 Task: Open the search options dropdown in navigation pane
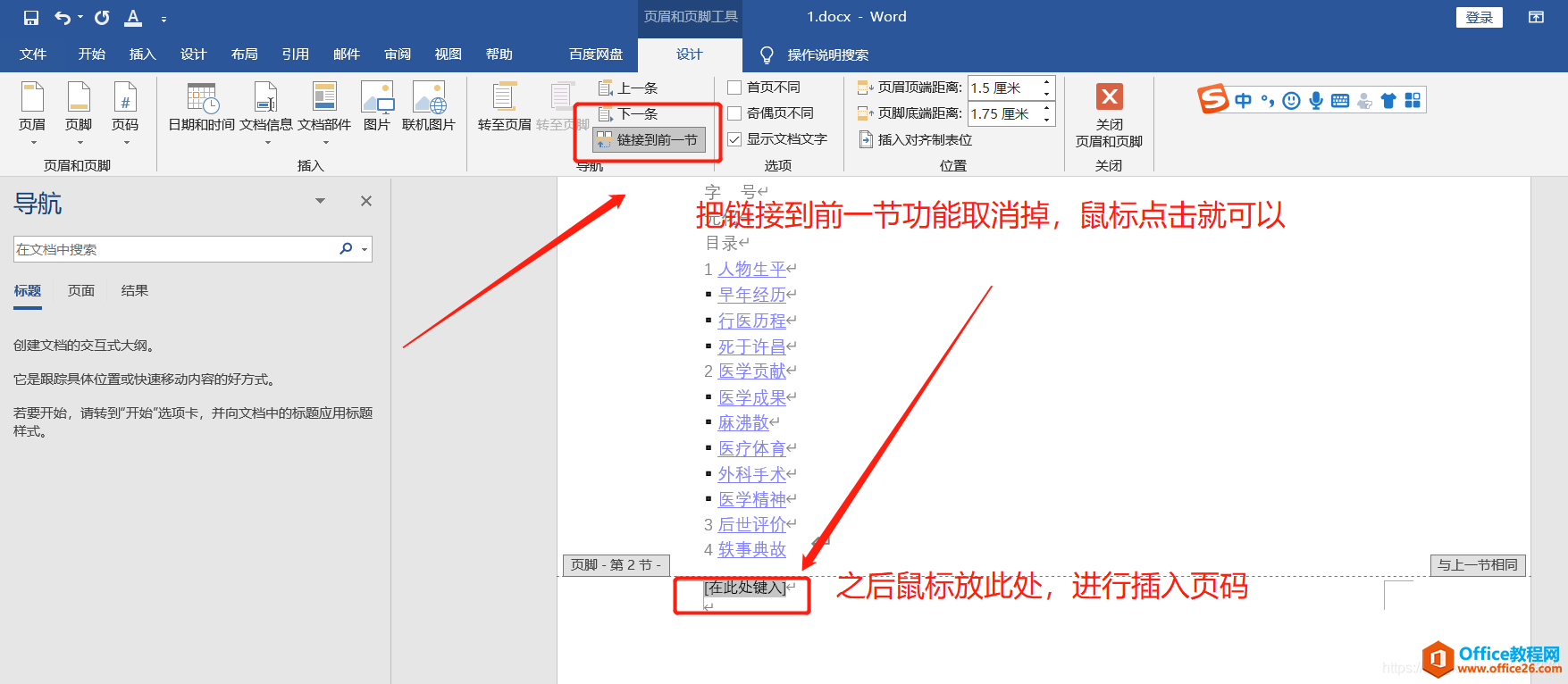coord(365,250)
